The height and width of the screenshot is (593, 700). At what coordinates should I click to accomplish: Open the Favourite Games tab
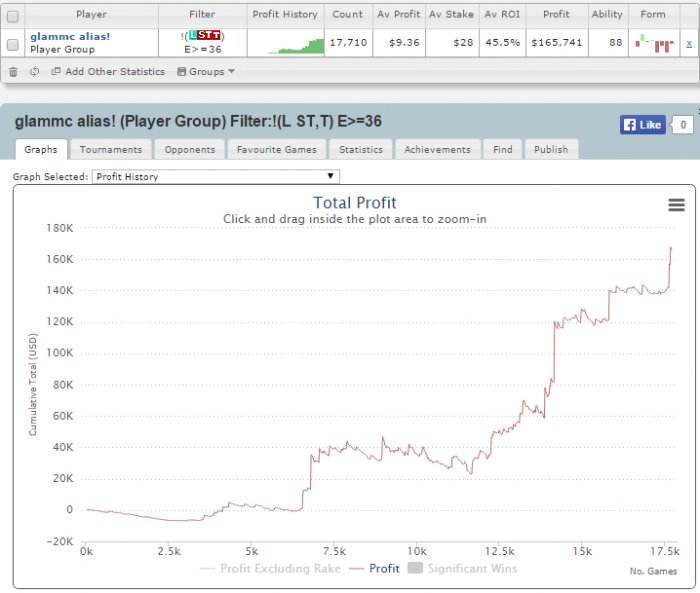[276, 150]
